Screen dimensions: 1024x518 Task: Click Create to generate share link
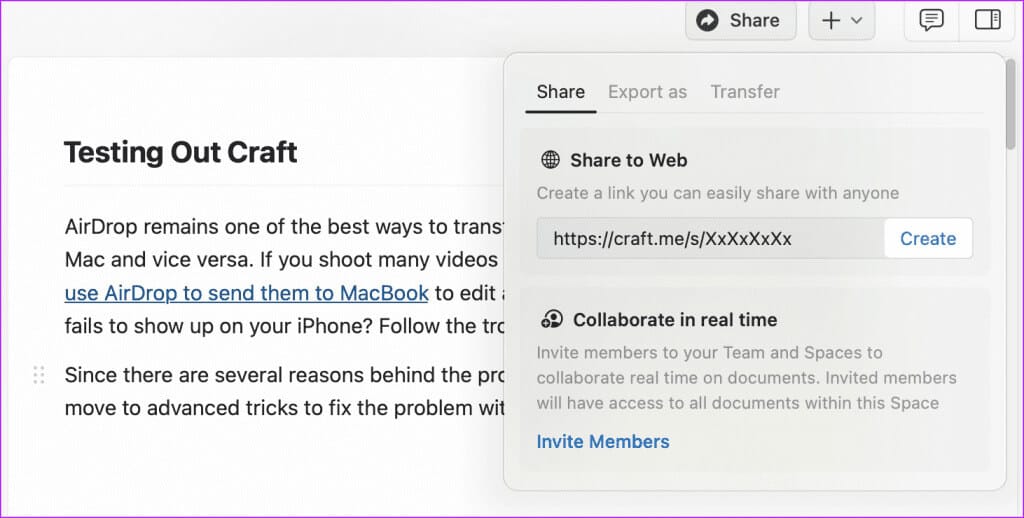tap(927, 238)
